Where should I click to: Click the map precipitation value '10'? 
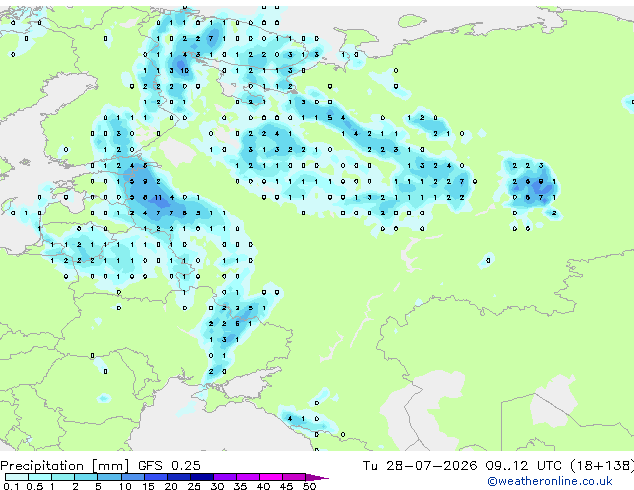pos(184,70)
